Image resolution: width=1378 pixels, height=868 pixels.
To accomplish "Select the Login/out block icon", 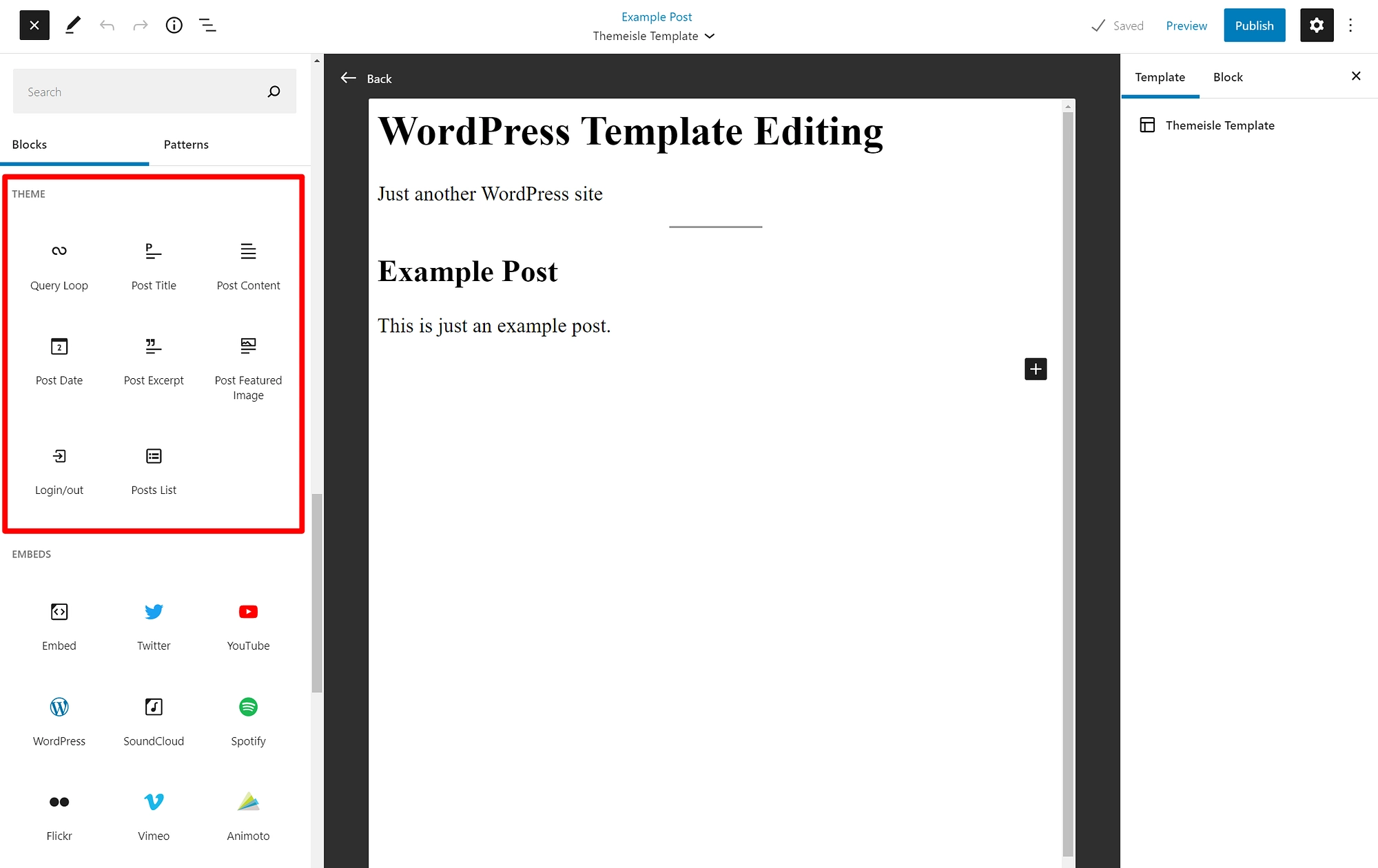I will coord(59,456).
